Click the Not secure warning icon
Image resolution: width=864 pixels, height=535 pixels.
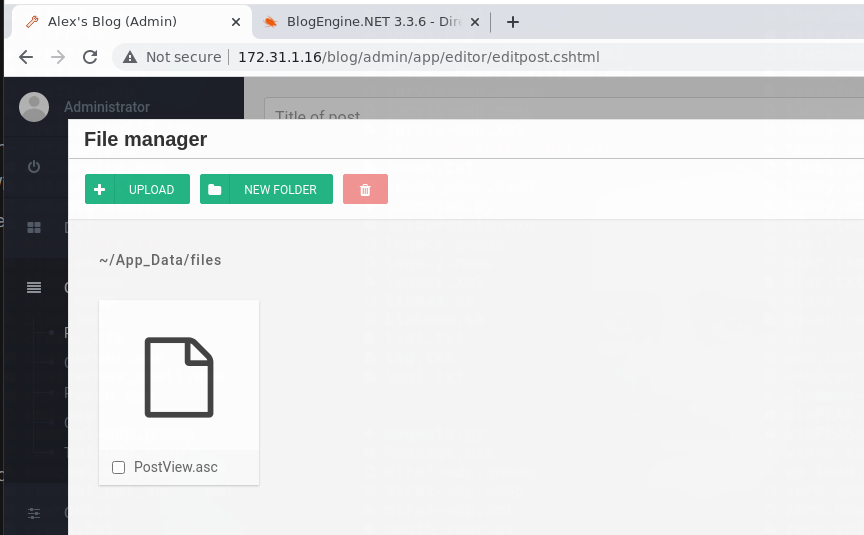point(130,57)
